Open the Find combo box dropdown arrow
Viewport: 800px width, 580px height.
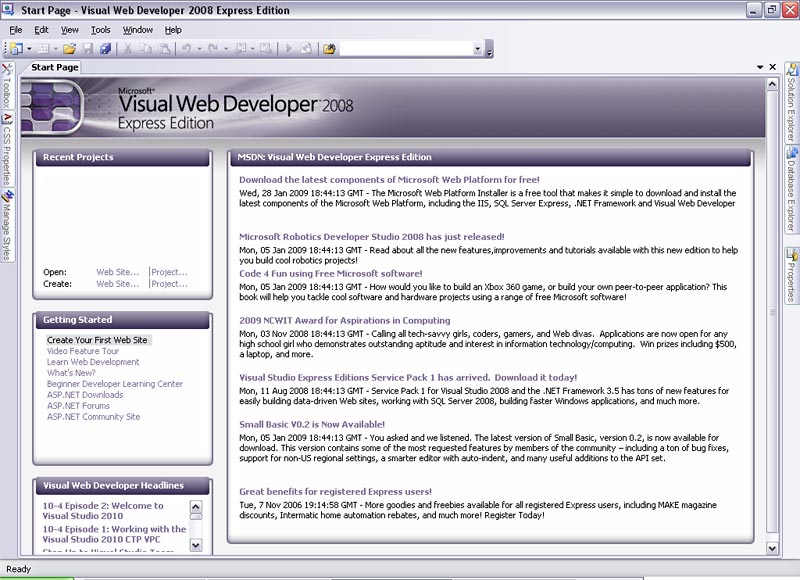pos(478,49)
